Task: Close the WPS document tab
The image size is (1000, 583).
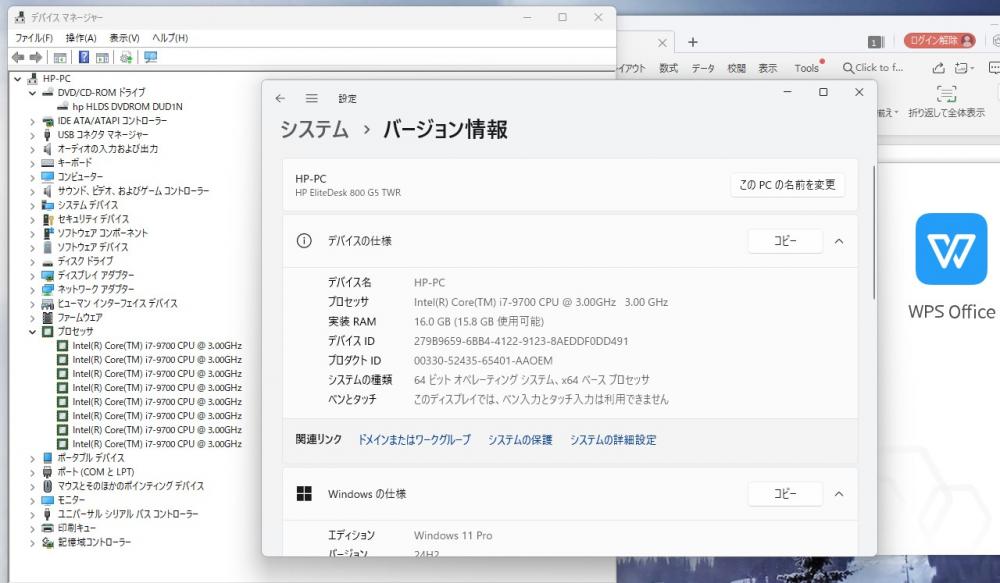Action: pos(662,43)
